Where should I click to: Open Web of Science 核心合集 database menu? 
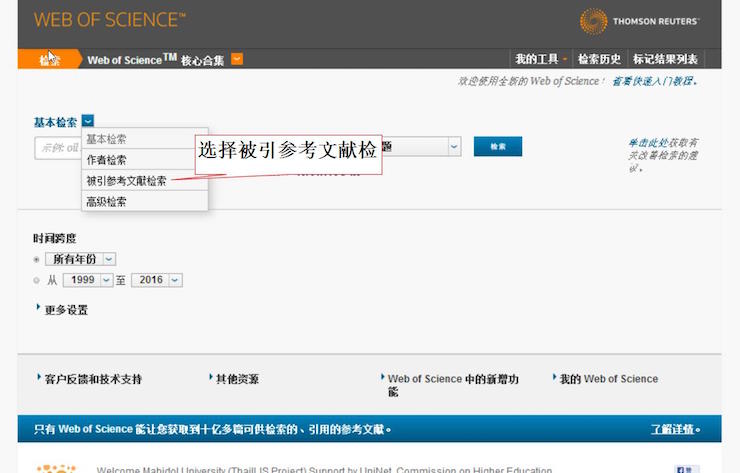coord(156,60)
